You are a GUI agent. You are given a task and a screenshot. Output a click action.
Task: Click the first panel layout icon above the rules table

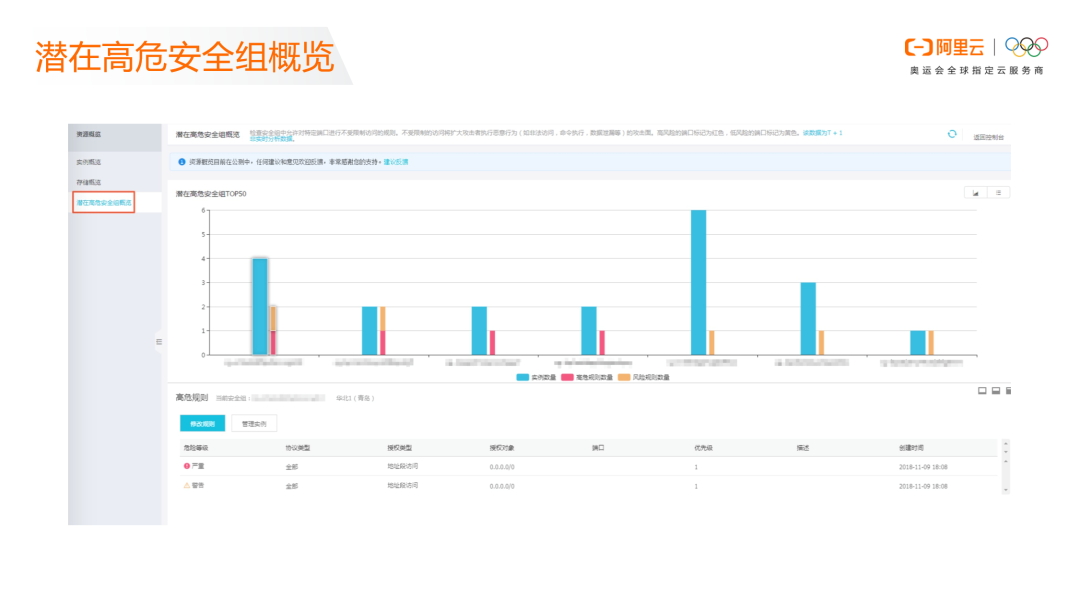982,391
